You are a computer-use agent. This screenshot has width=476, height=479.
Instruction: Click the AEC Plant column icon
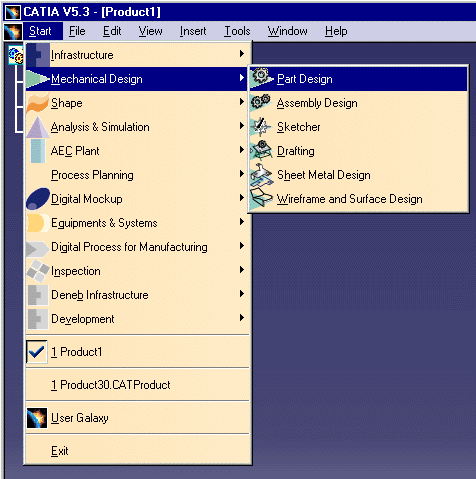pos(38,151)
